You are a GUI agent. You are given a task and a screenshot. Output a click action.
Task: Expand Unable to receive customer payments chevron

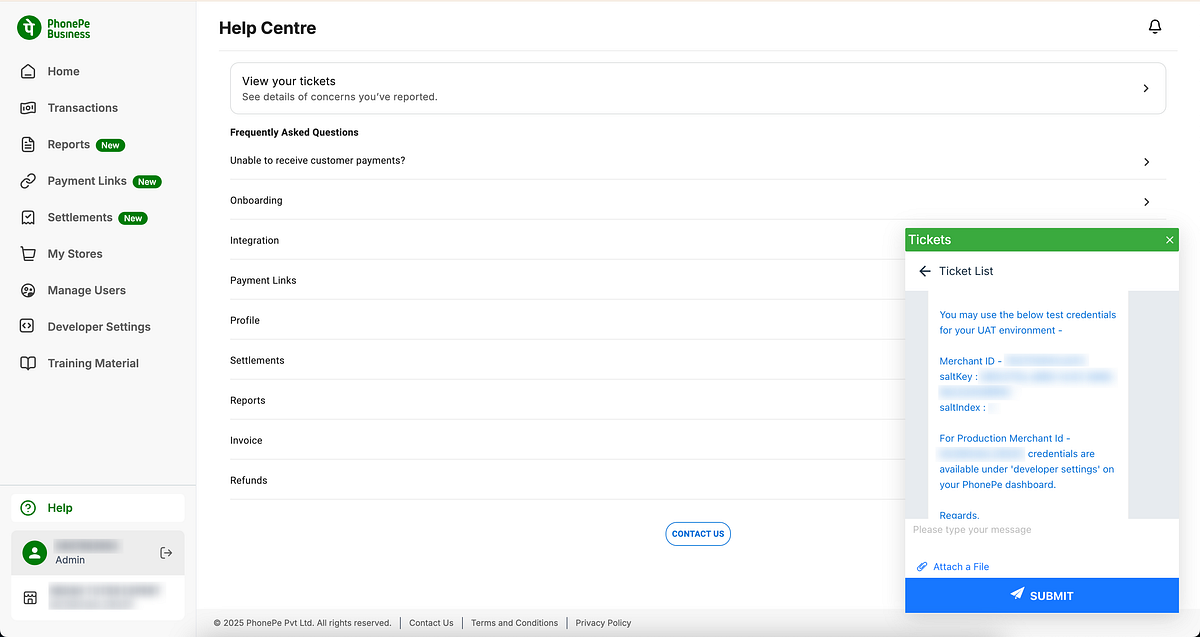click(x=1146, y=161)
